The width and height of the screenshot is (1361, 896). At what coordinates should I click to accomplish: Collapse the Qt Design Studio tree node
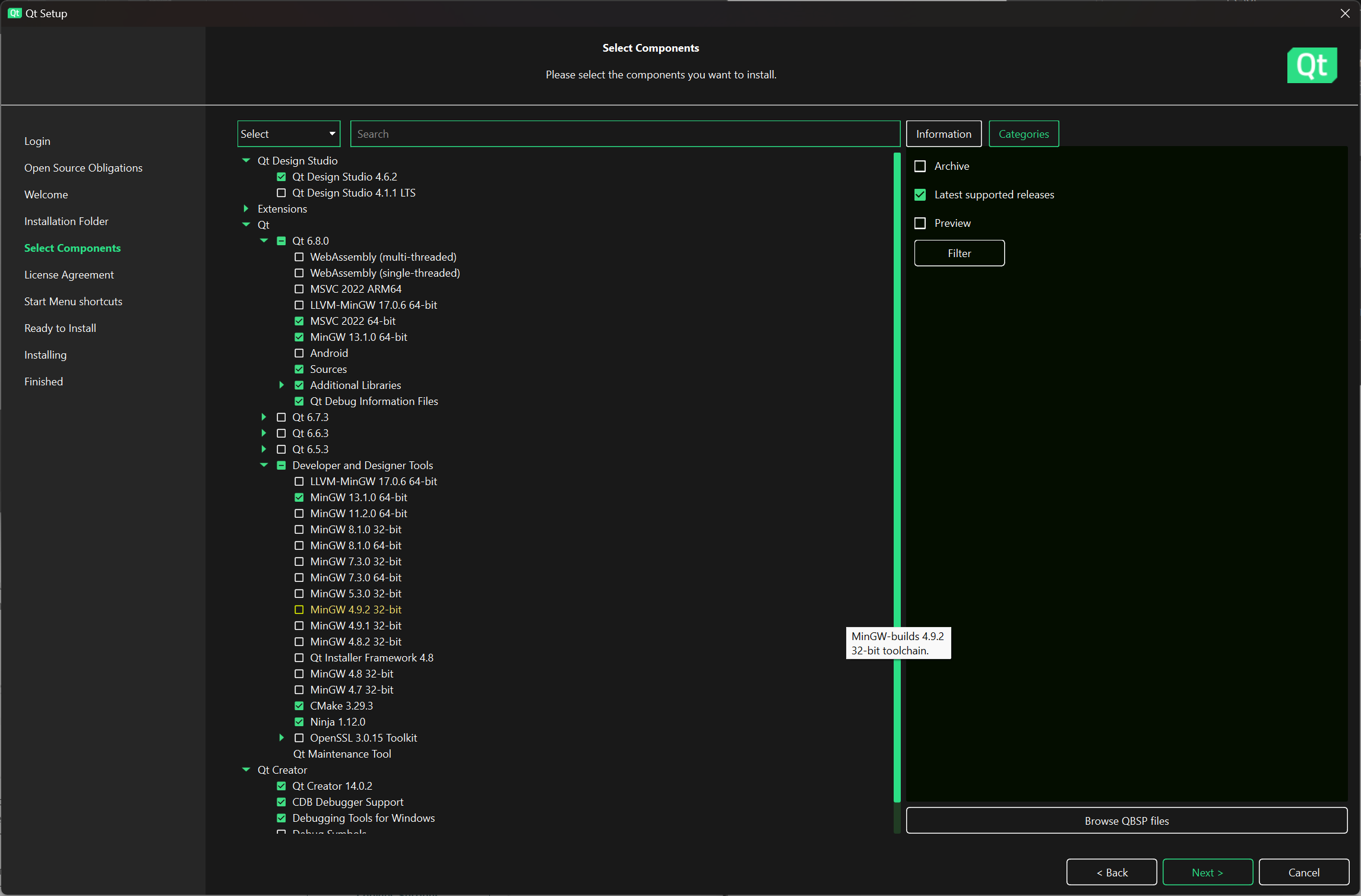point(246,161)
